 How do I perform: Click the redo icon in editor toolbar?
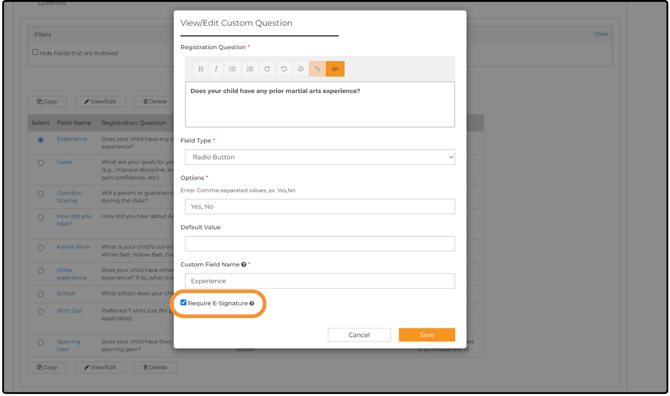click(267, 69)
